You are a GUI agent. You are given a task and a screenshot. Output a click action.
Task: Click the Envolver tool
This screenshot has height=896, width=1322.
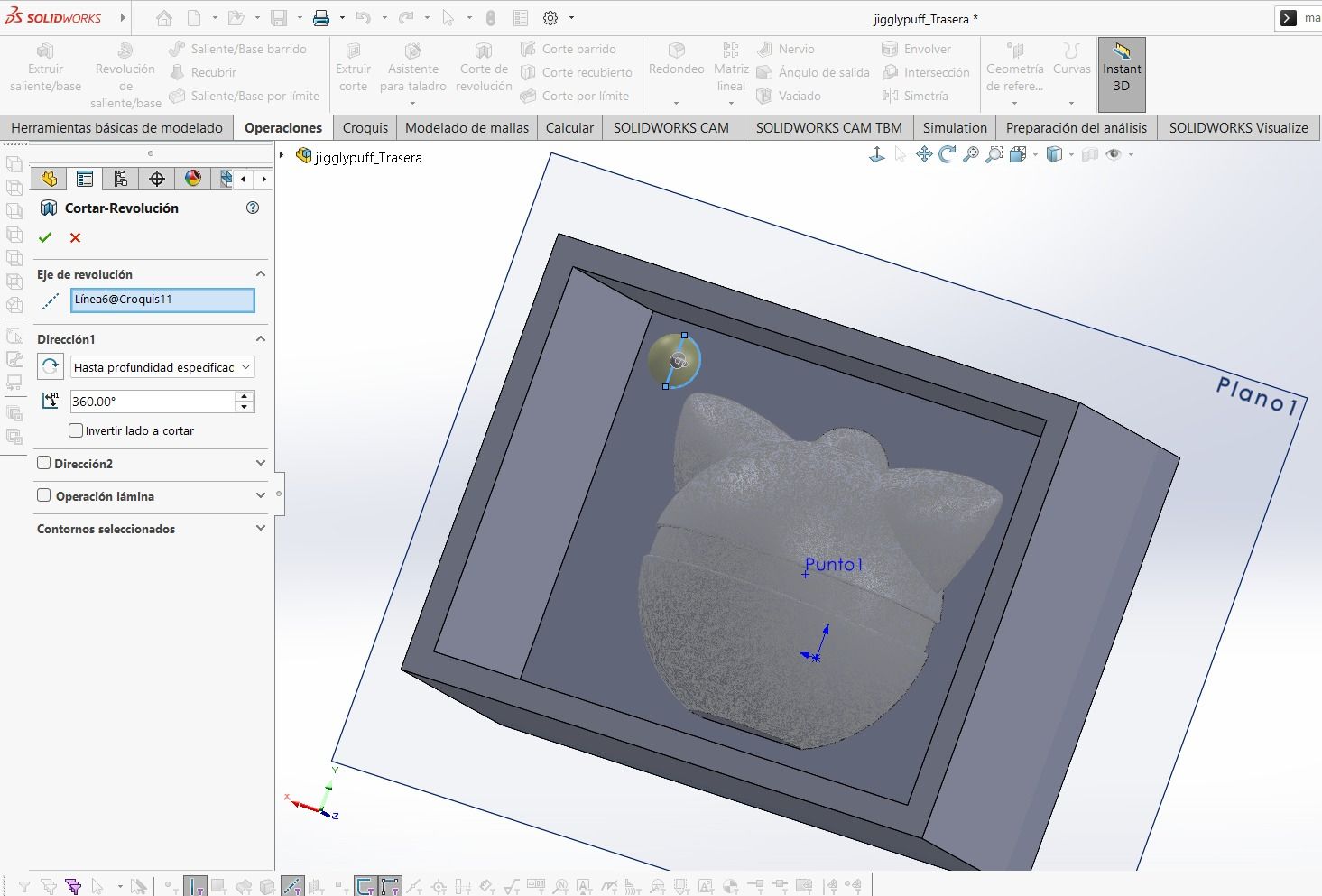tap(917, 49)
